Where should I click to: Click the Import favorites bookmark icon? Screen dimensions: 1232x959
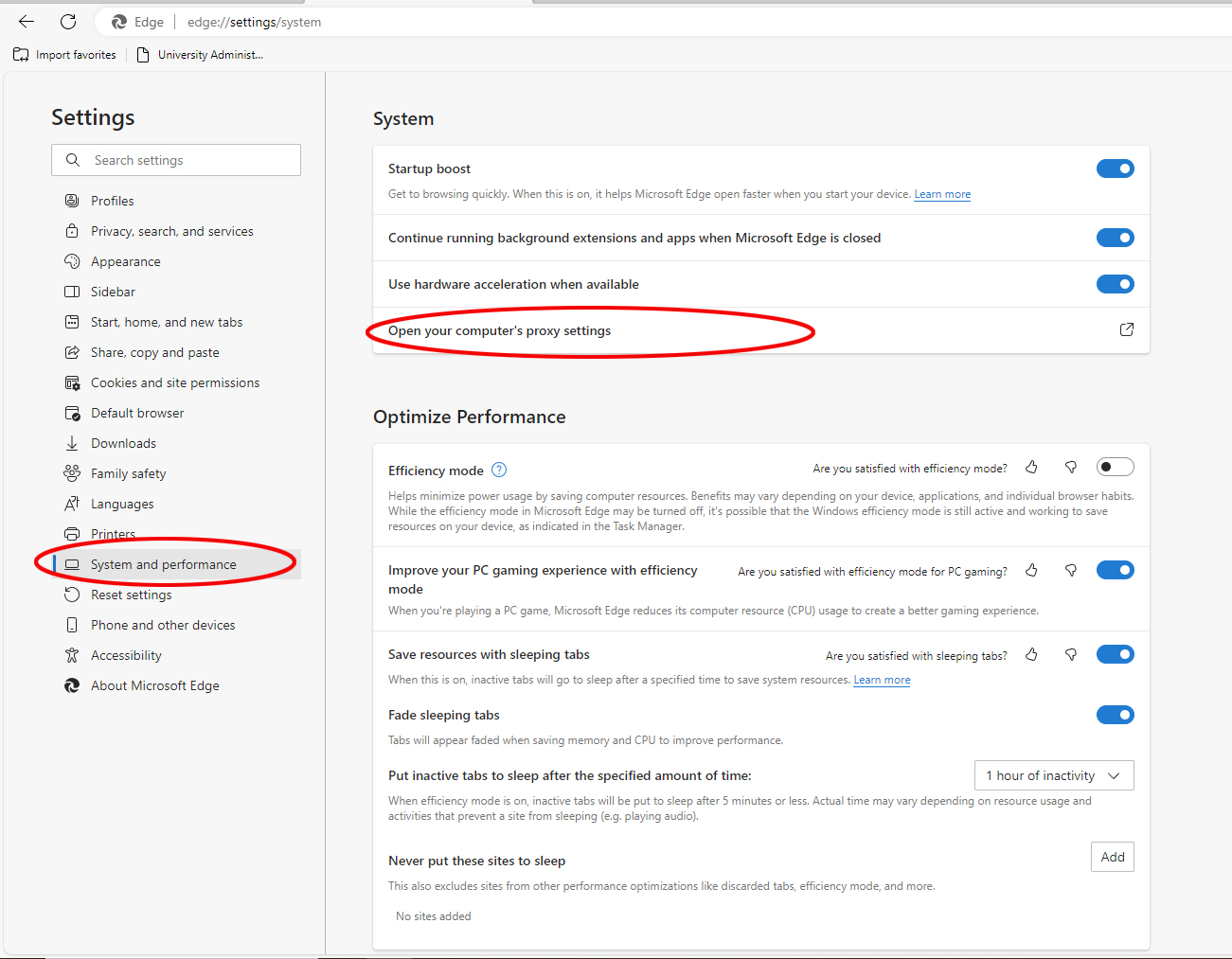tap(21, 55)
